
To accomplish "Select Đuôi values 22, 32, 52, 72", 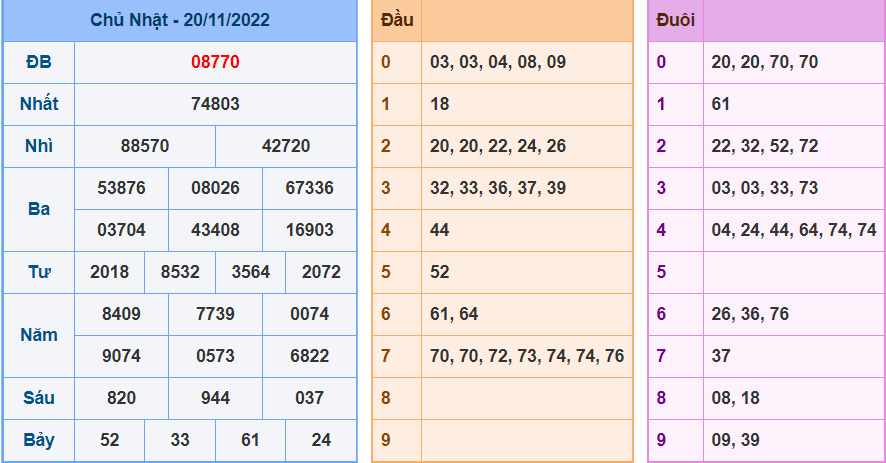I will tap(765, 146).
